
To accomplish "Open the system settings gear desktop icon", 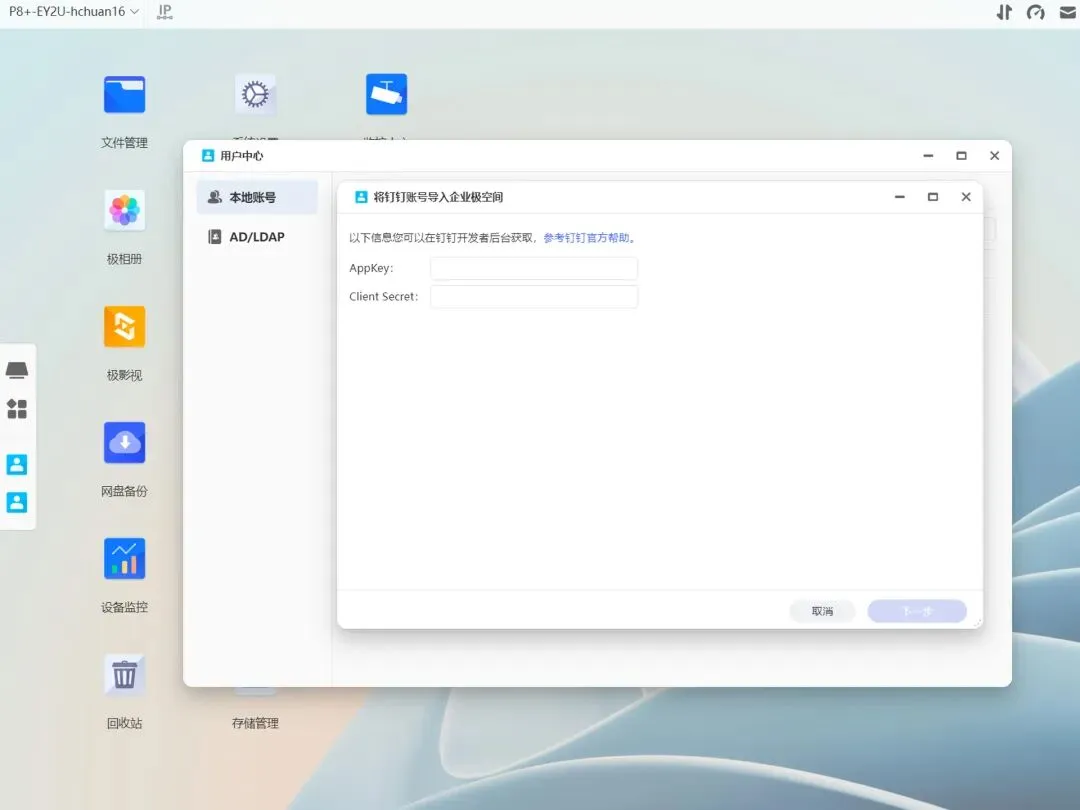I will (256, 94).
